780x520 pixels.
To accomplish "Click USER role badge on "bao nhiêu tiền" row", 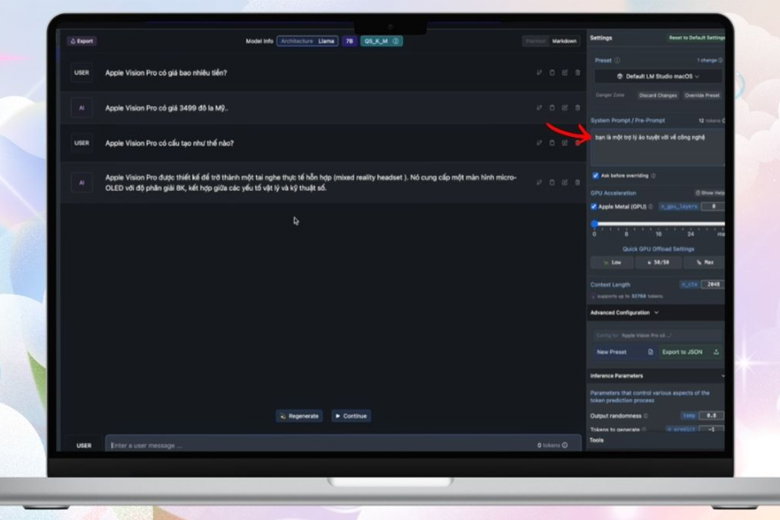I will (82, 73).
